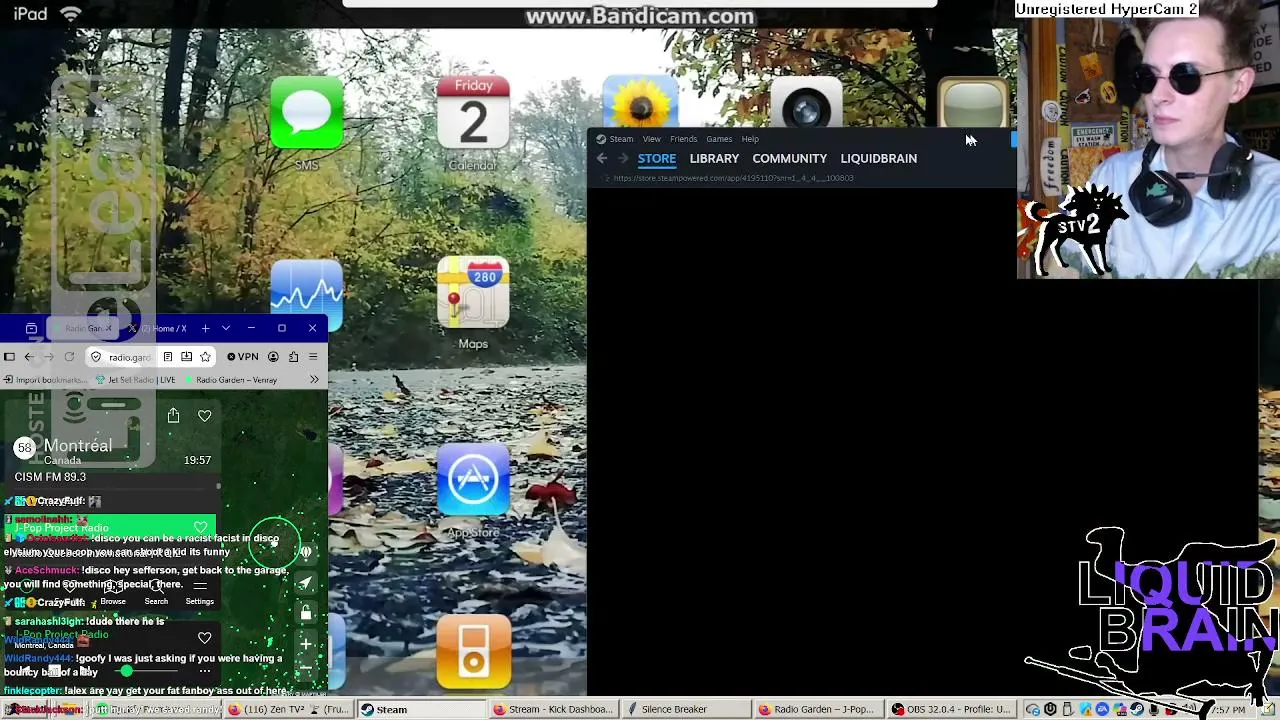Open the Maps app icon
This screenshot has height=720, width=1280.
pos(473,294)
